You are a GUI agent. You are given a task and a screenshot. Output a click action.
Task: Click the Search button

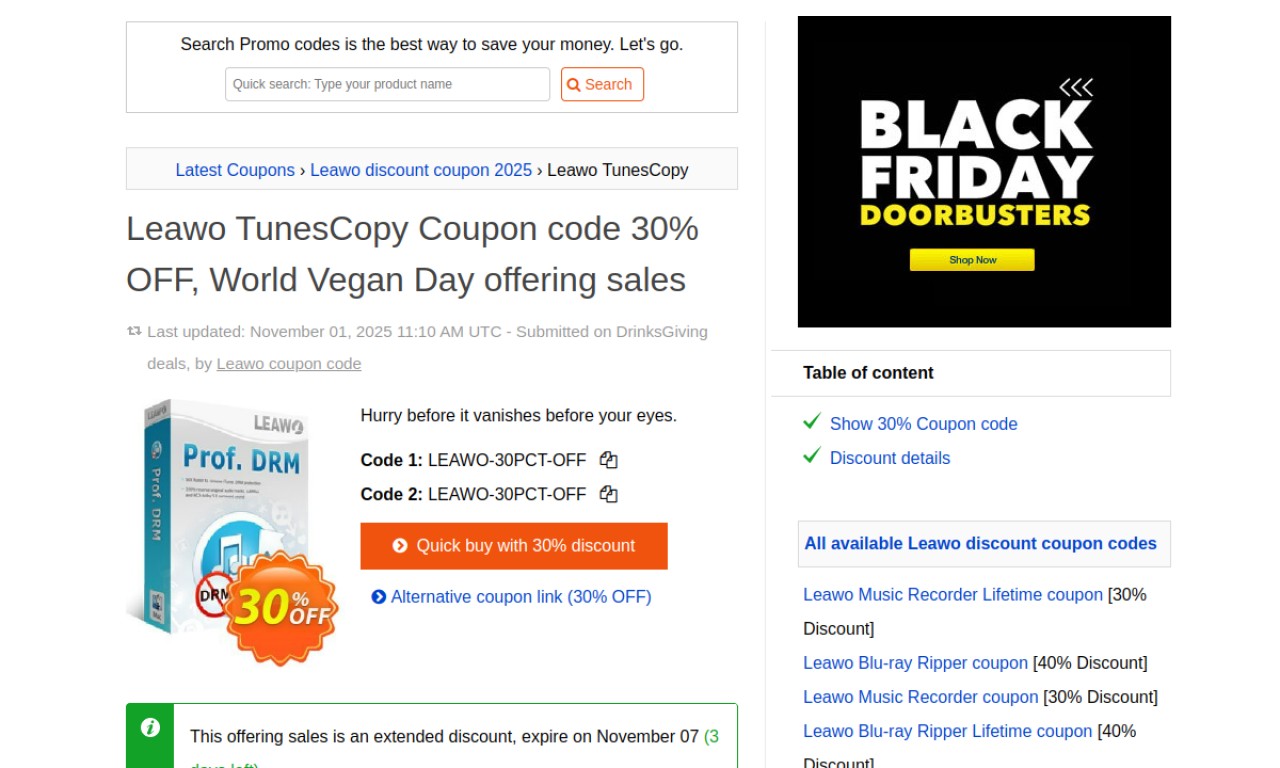602,84
